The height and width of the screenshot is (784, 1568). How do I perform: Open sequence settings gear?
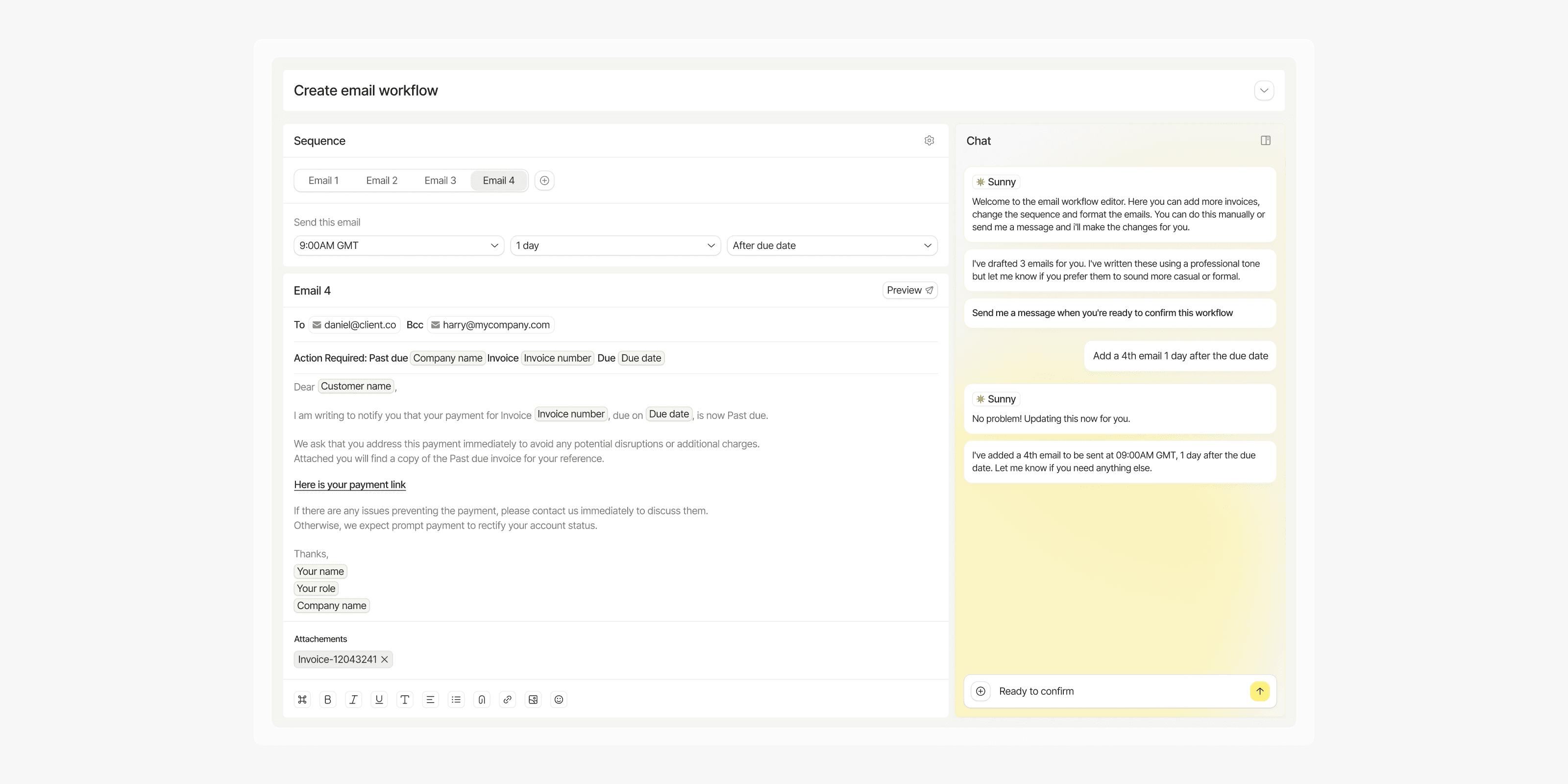929,141
